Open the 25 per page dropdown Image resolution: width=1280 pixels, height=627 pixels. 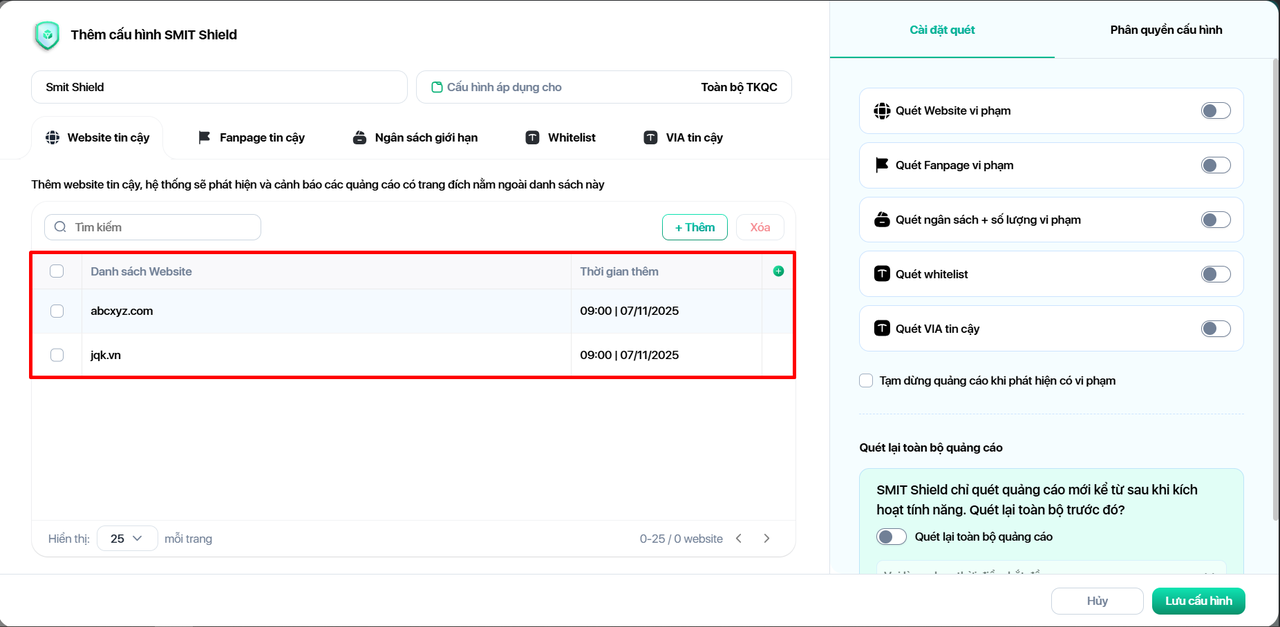[x=127, y=538]
